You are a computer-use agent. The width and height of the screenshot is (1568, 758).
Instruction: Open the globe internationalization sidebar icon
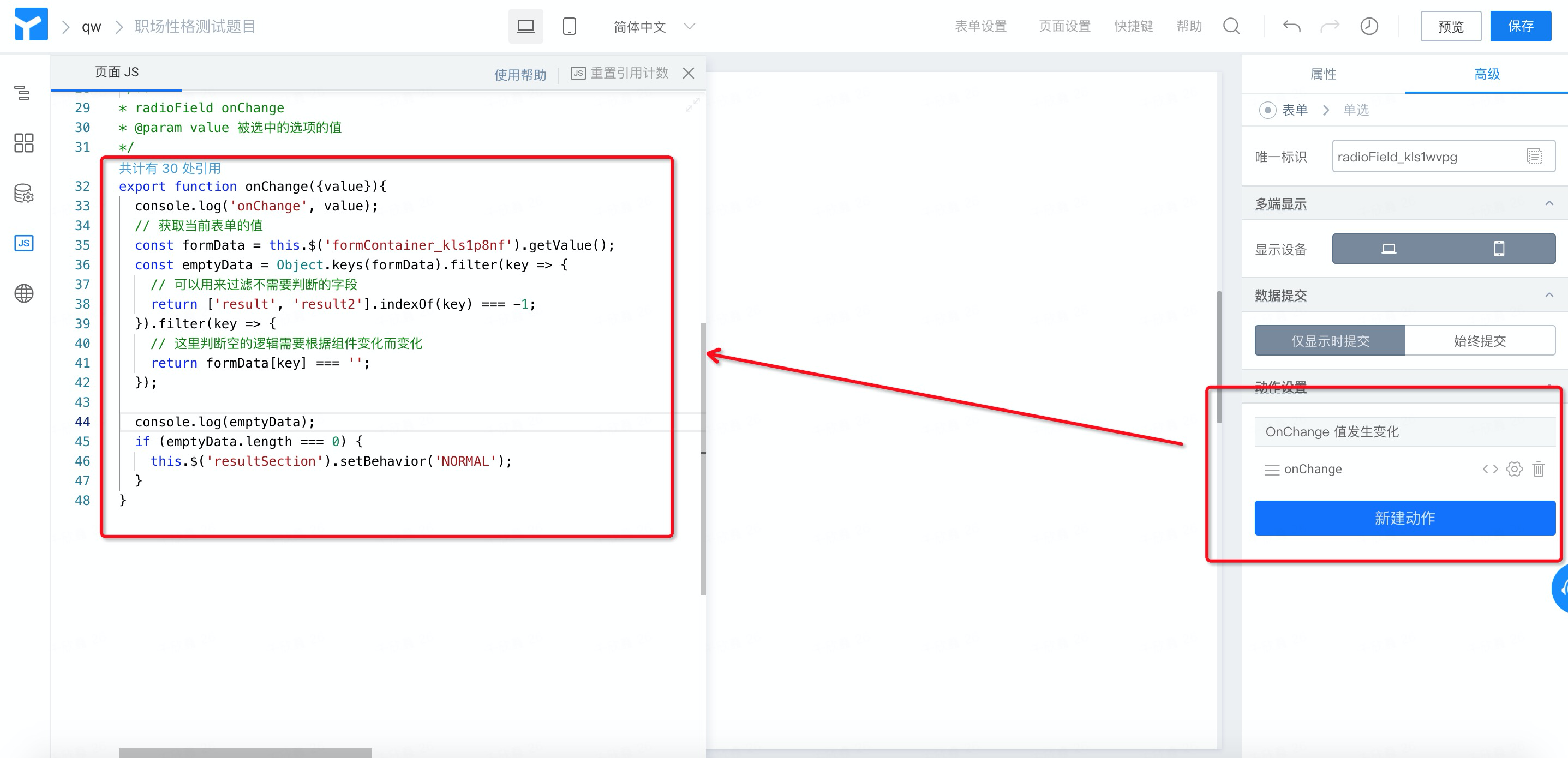click(x=23, y=294)
